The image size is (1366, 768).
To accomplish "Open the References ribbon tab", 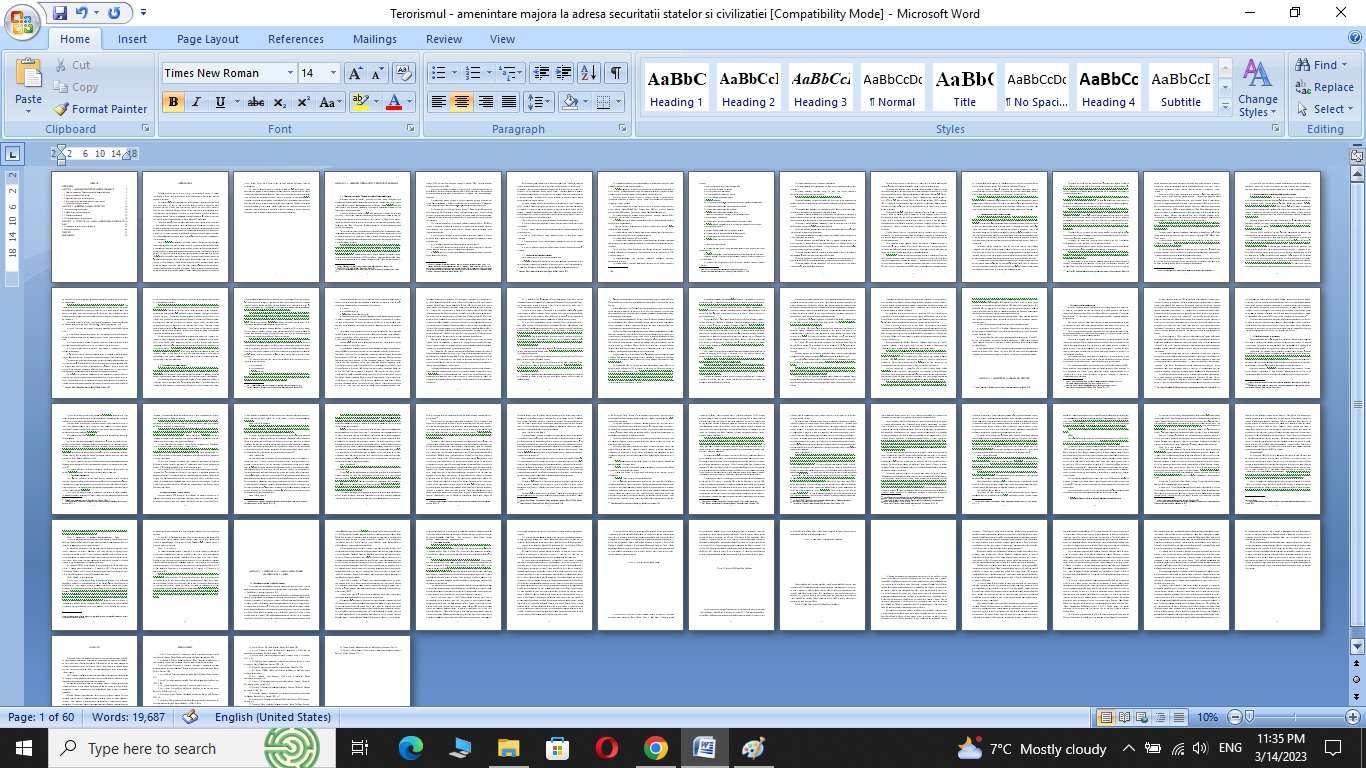I will (x=296, y=39).
